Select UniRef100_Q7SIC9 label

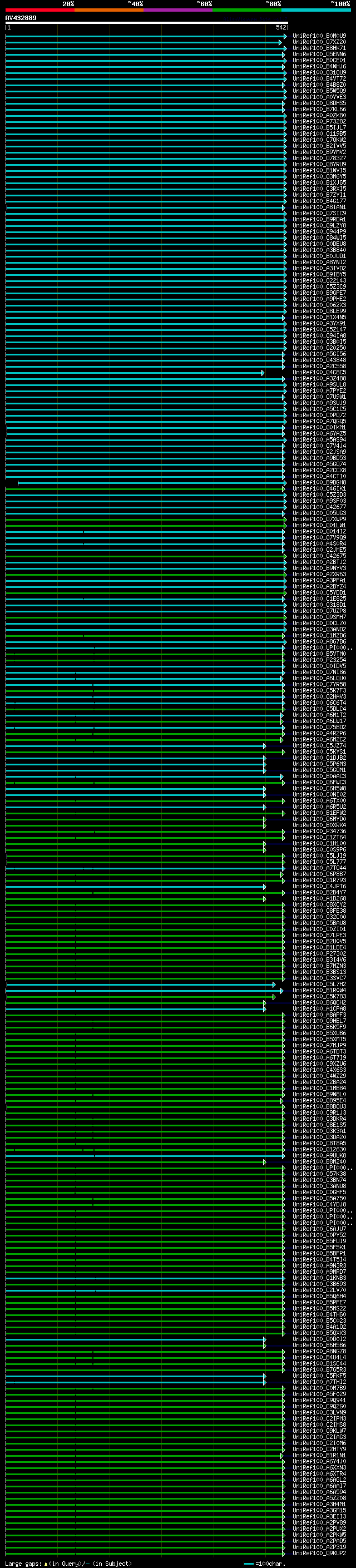click(x=319, y=213)
